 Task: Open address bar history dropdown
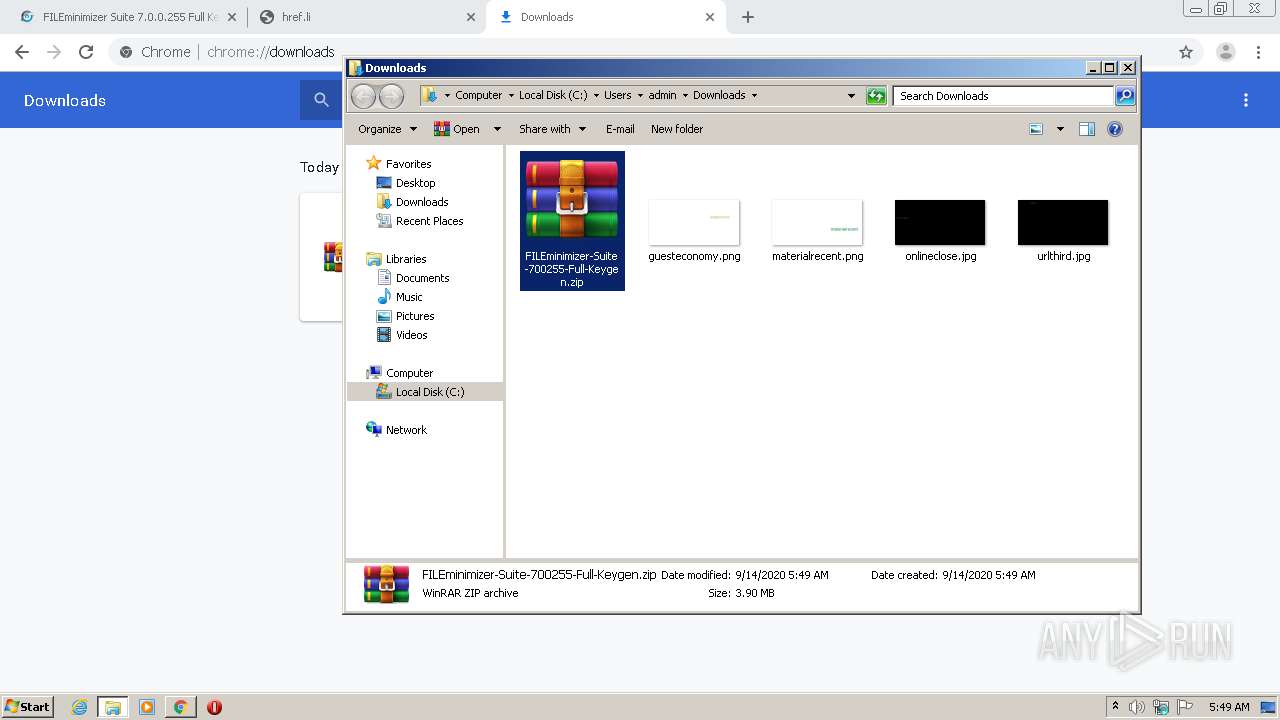point(851,95)
